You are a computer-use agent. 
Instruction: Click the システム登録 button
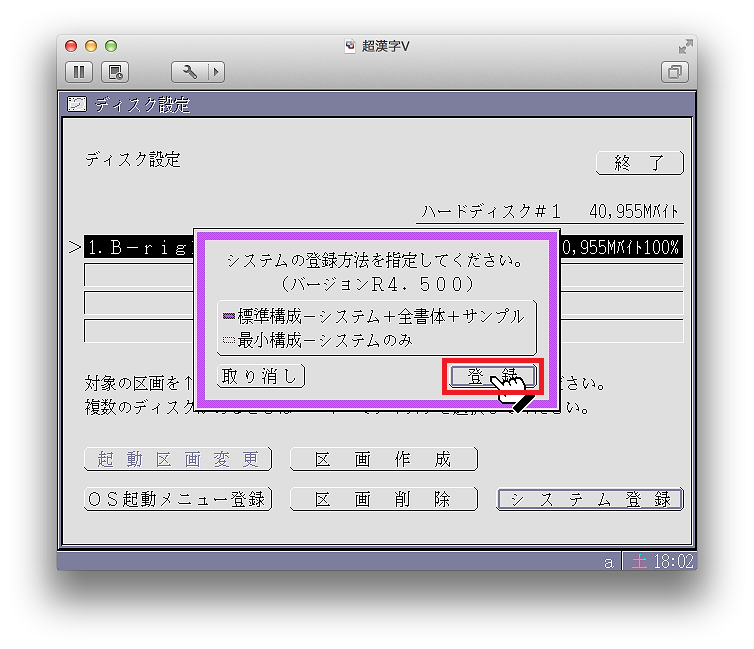point(590,499)
